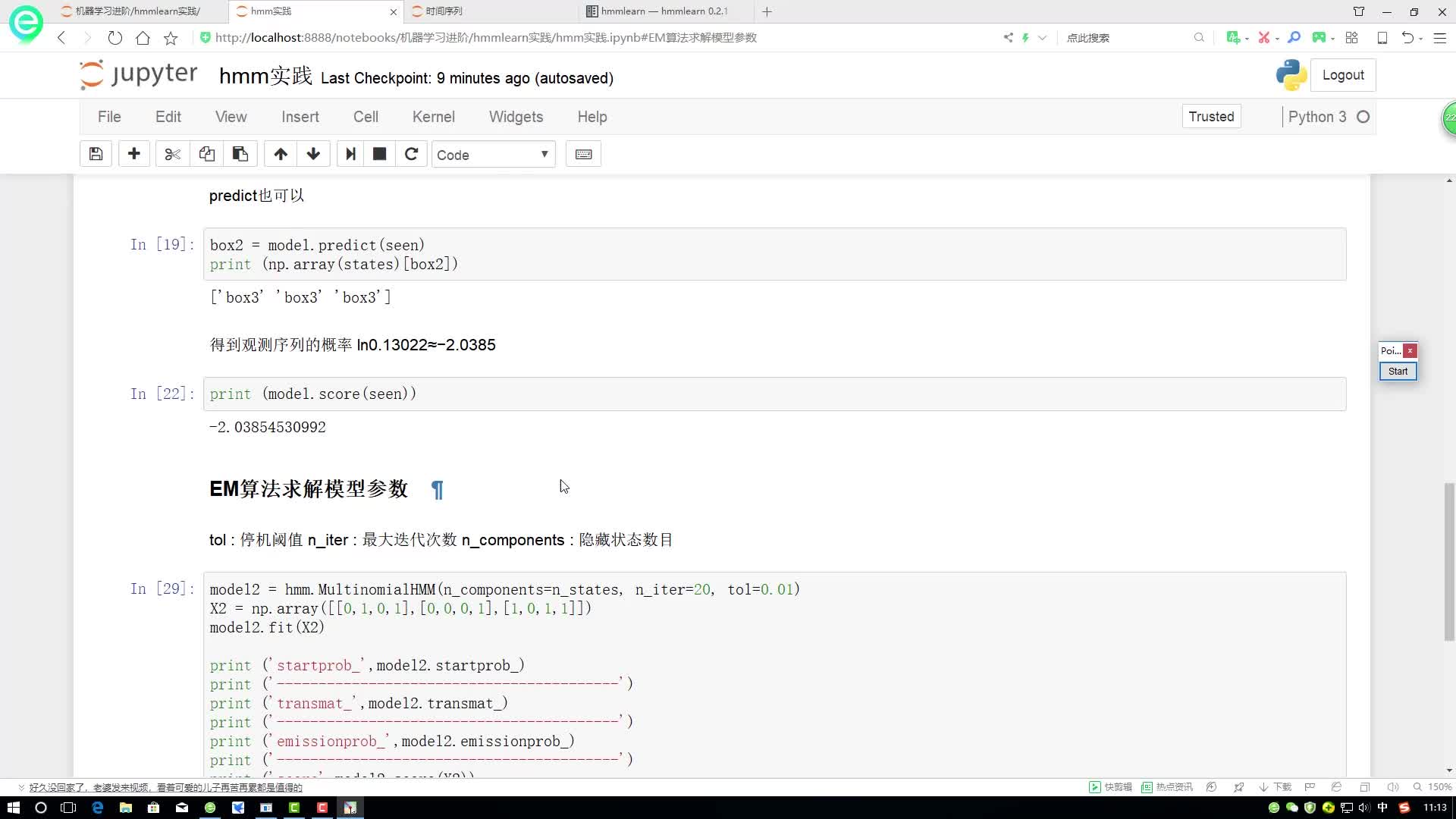
Task: Click the translate icon in browser toolbar
Action: point(1233,38)
